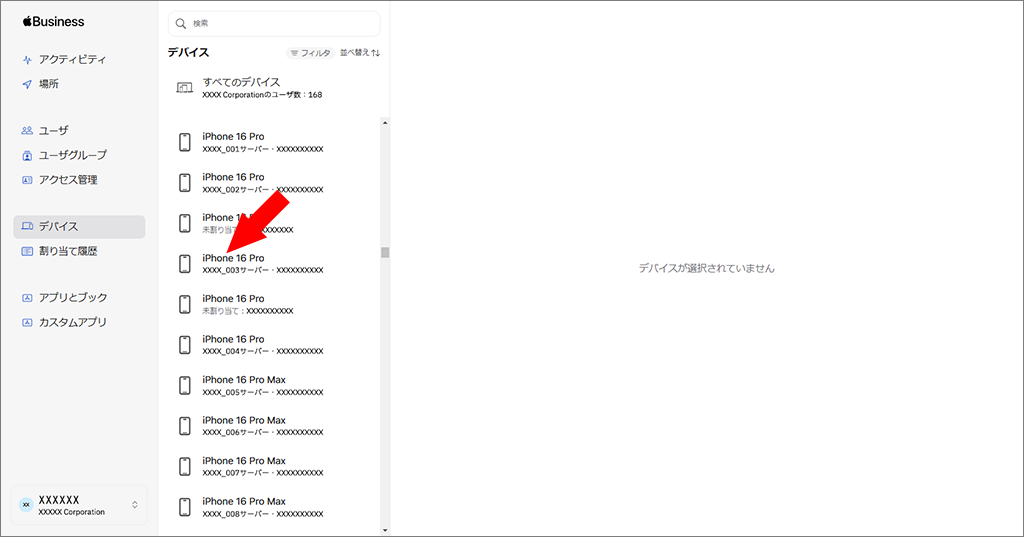Viewport: 1024px width, 537px height.
Task: Expand the XXXXXX account switcher chevron
Action: click(135, 505)
